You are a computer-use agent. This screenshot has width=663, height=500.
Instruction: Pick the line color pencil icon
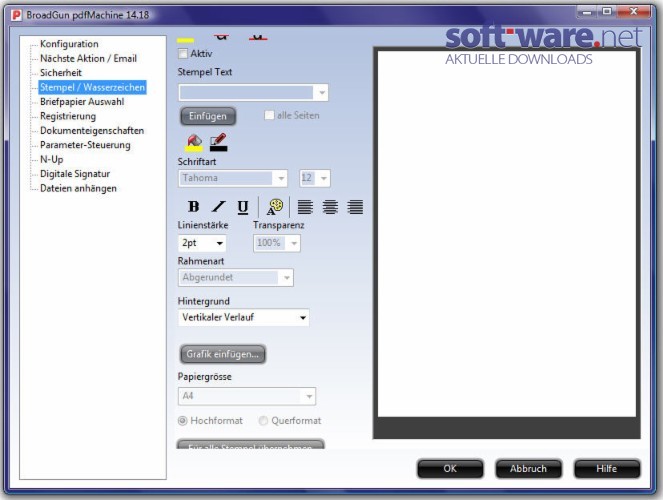(x=219, y=142)
